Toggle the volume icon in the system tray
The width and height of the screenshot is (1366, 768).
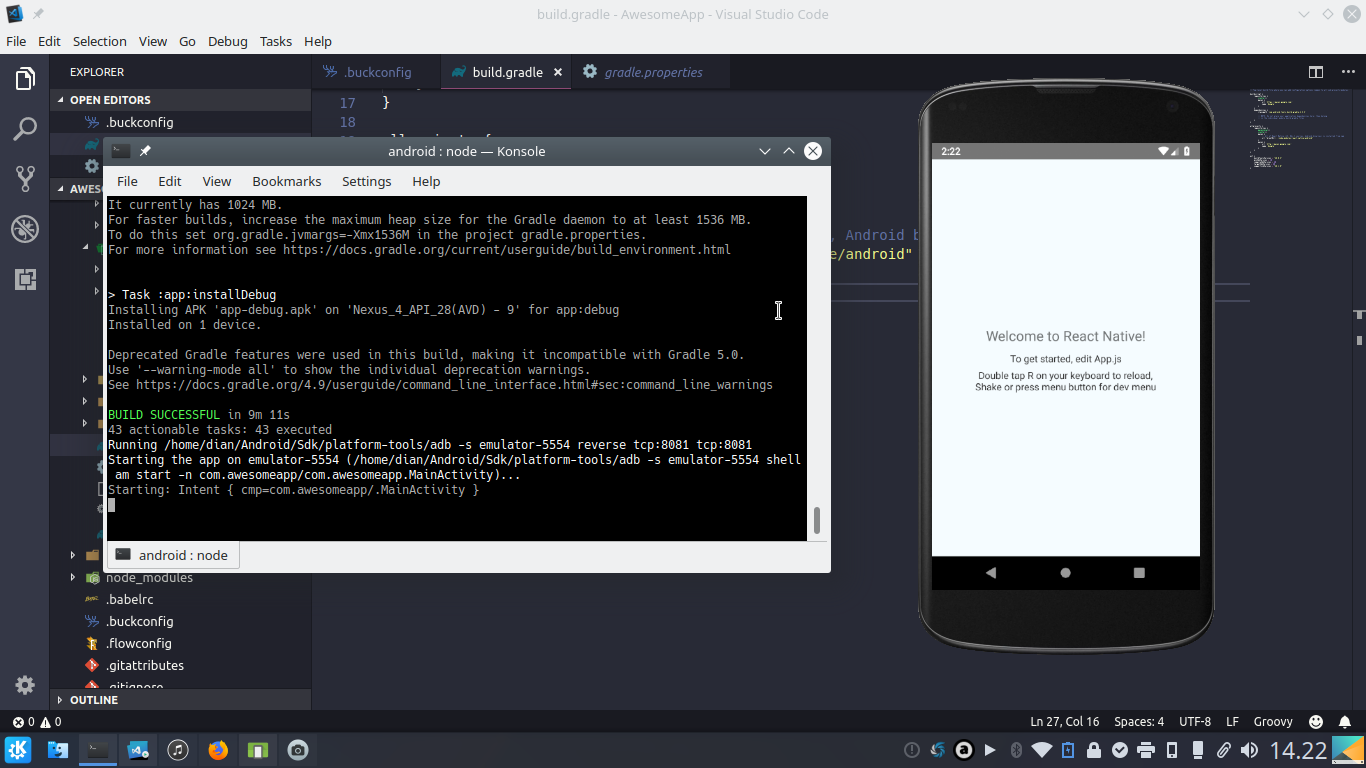click(1248, 749)
